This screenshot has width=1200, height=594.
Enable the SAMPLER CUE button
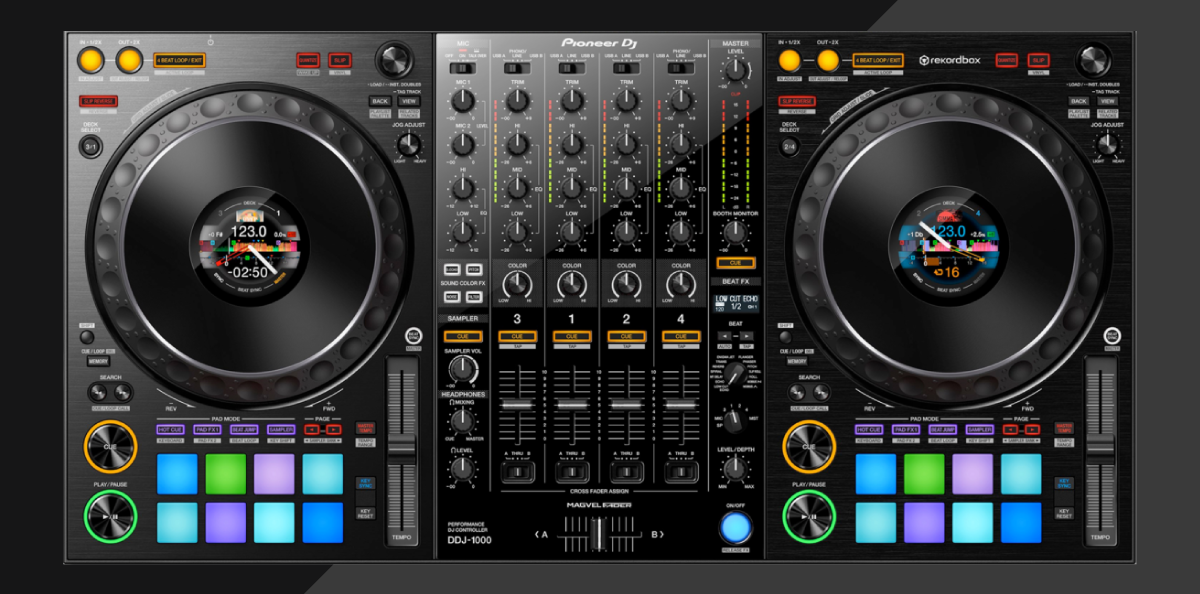(463, 337)
